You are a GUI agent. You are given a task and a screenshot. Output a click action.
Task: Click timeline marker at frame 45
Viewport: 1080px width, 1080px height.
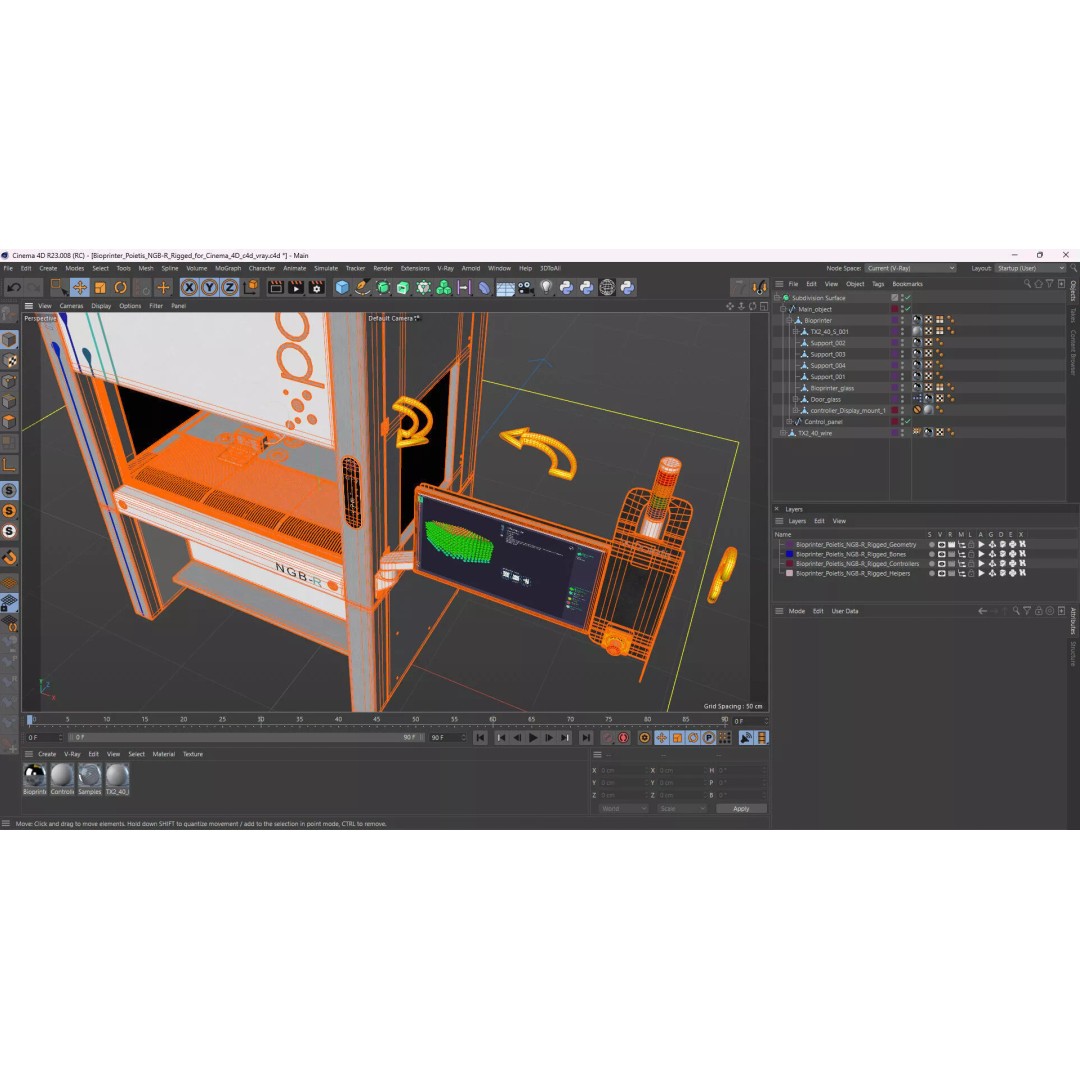pos(377,719)
